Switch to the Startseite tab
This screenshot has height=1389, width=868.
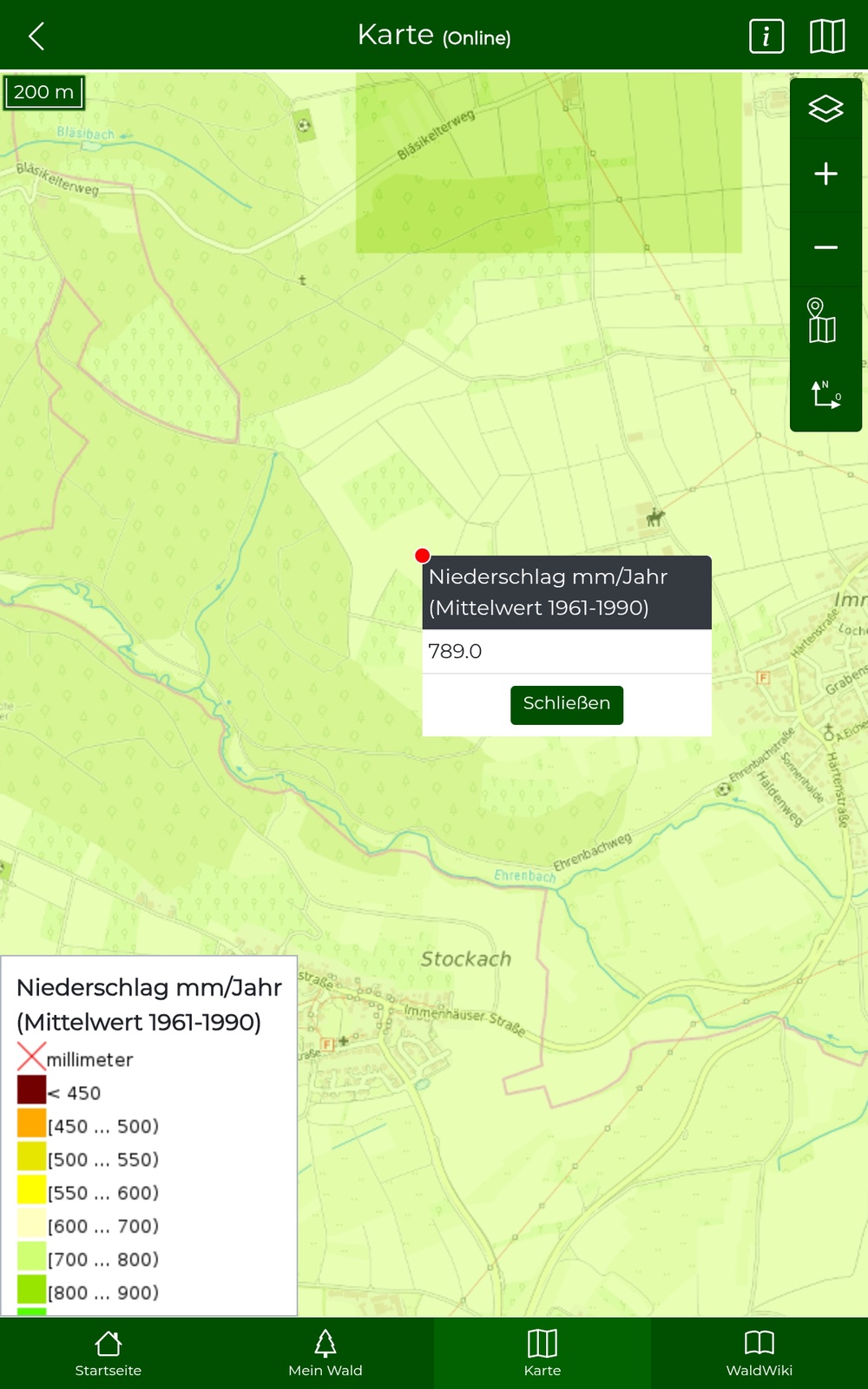coord(108,1353)
